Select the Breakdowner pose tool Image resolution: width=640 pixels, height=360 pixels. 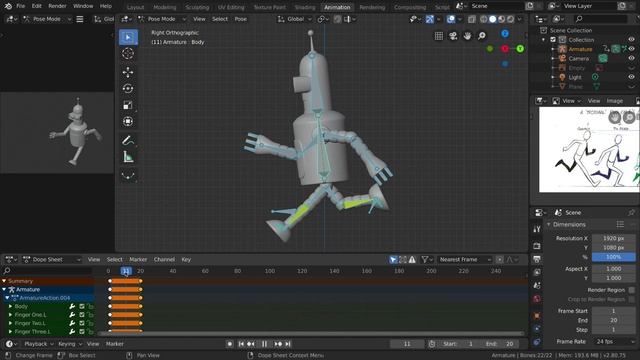(x=128, y=176)
